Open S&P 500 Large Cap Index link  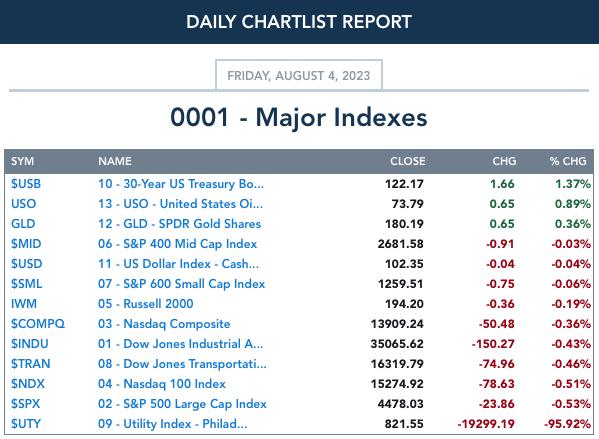[182, 403]
